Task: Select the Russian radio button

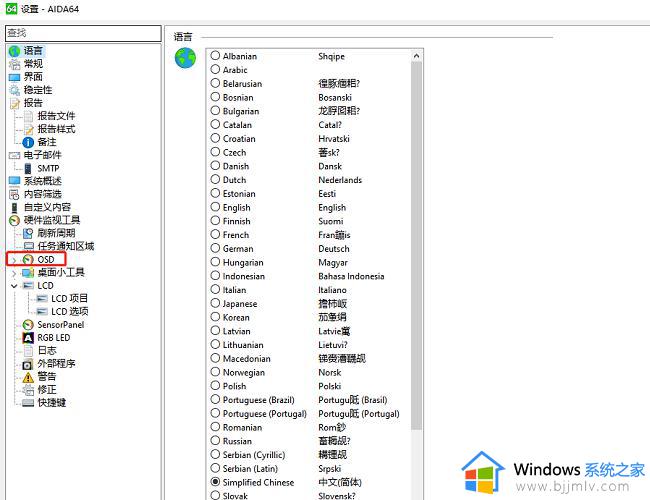Action: tap(215, 440)
